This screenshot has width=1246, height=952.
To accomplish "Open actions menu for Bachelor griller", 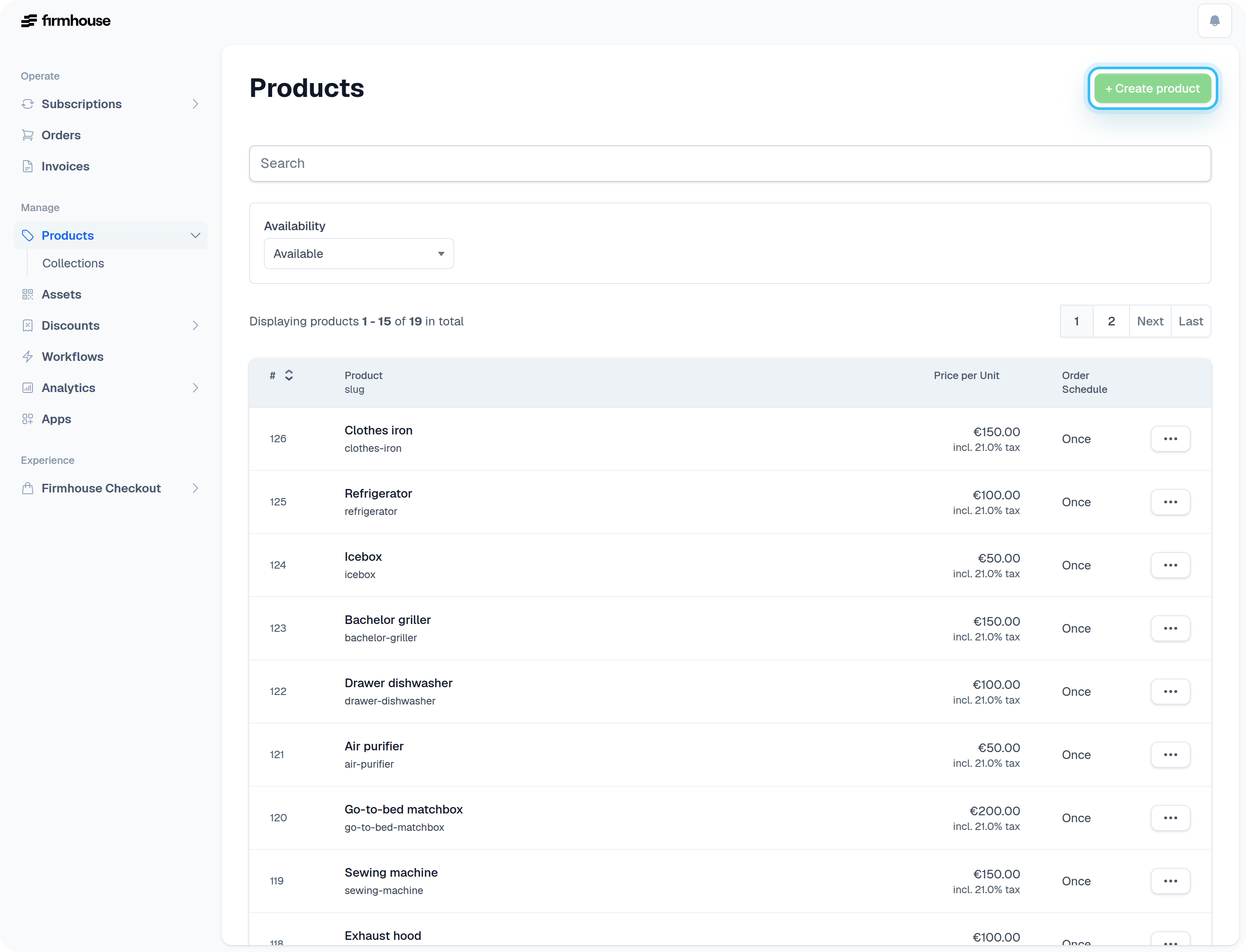I will 1170,628.
